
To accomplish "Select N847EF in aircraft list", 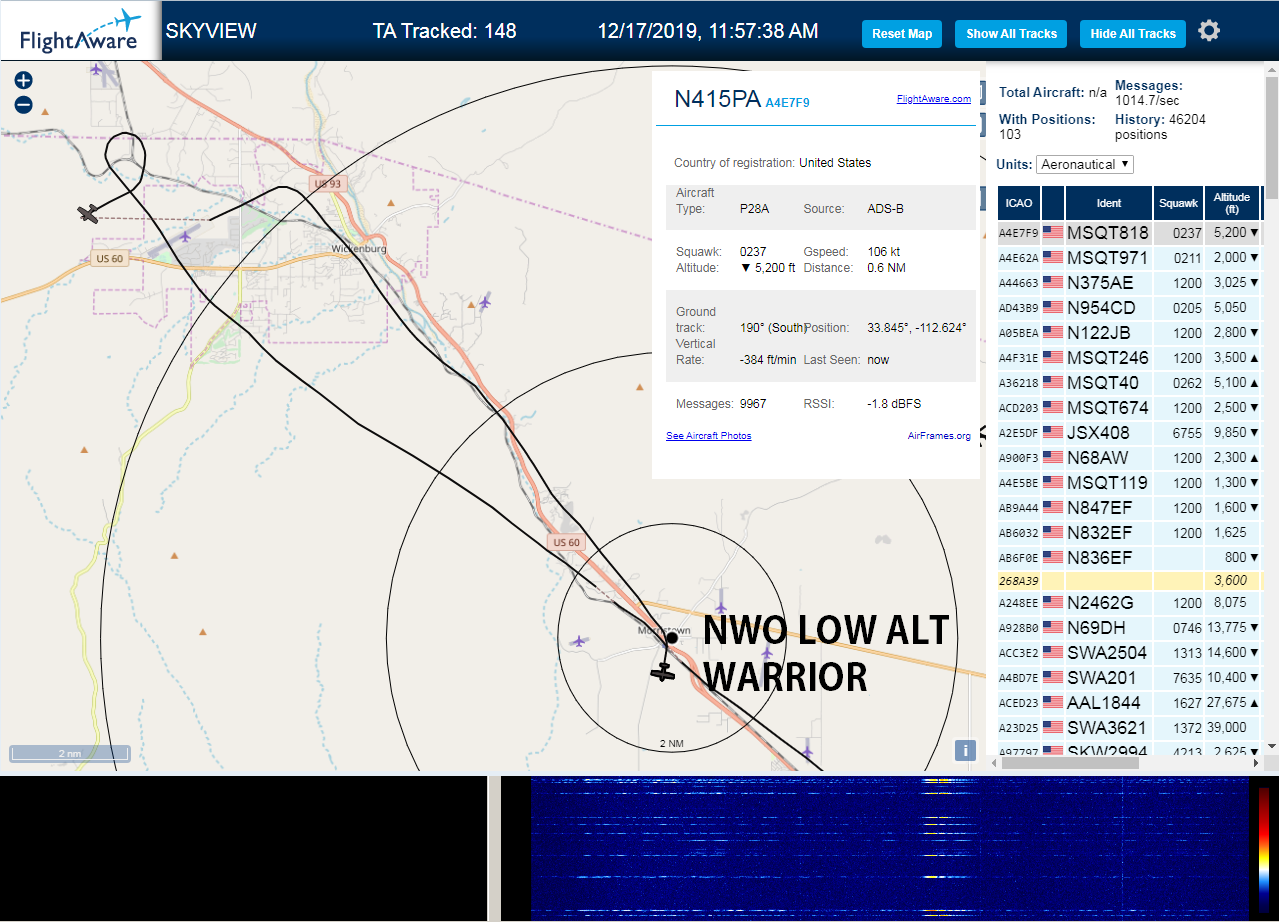I will (1129, 508).
